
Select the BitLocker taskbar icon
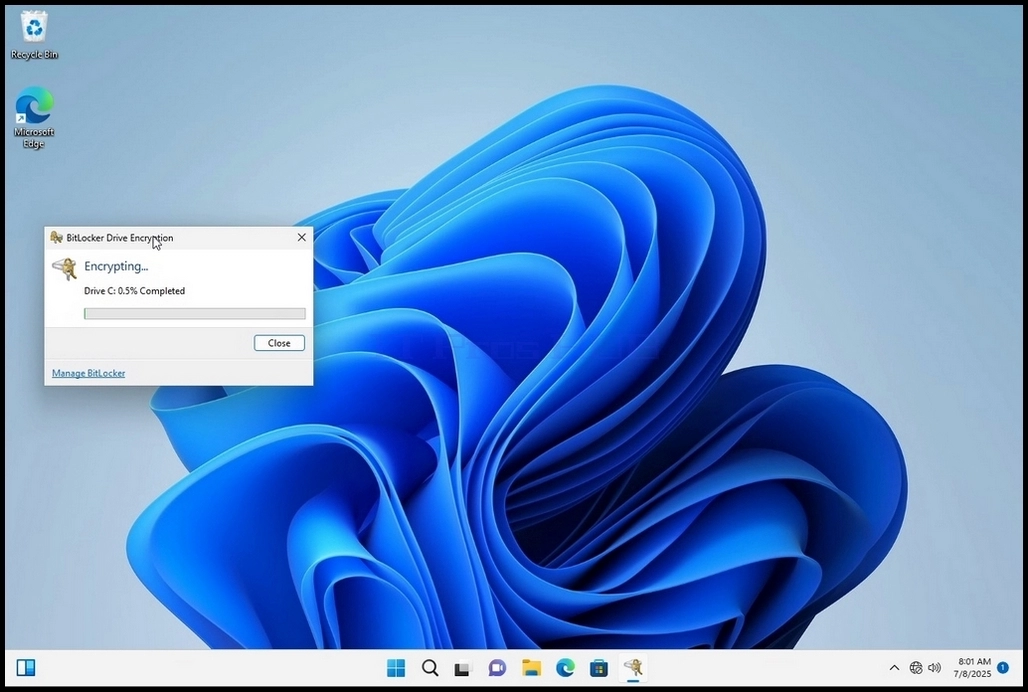633,668
